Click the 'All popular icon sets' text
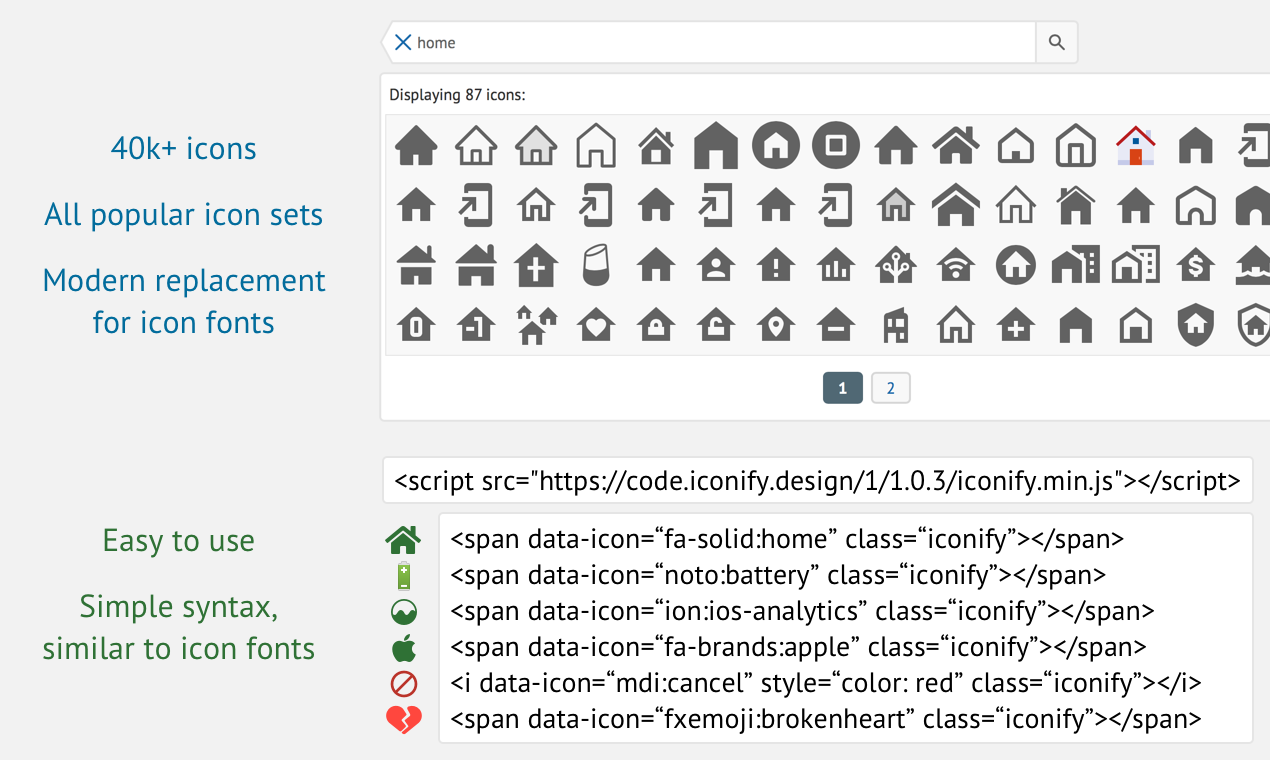Viewport: 1270px width, 760px height. (184, 215)
